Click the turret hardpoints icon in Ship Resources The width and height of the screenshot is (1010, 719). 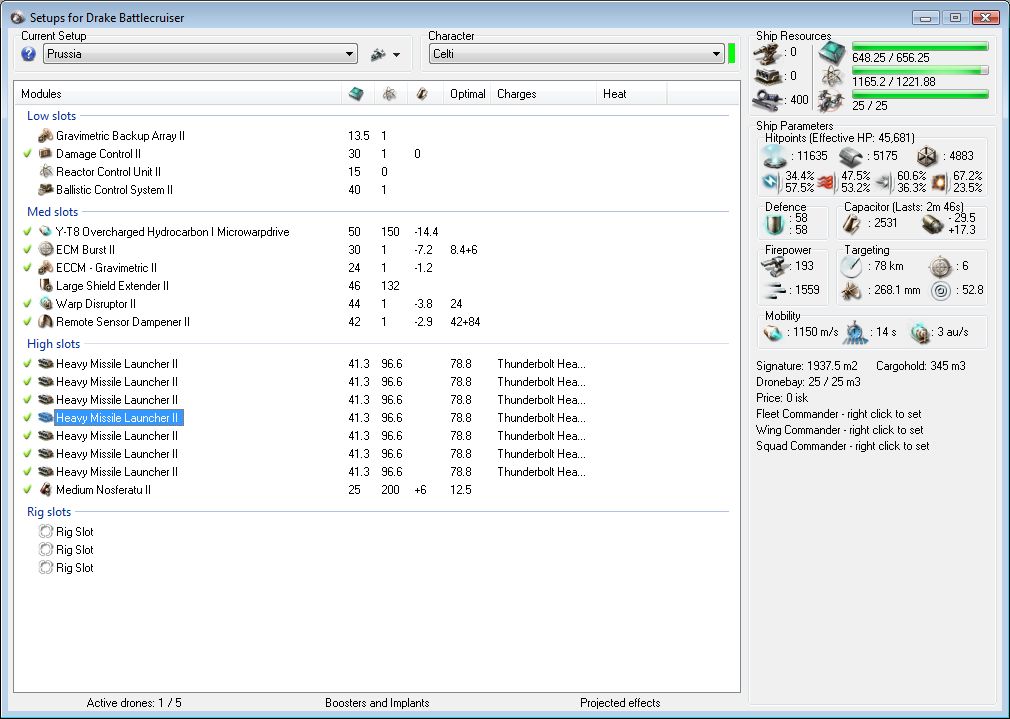point(768,54)
